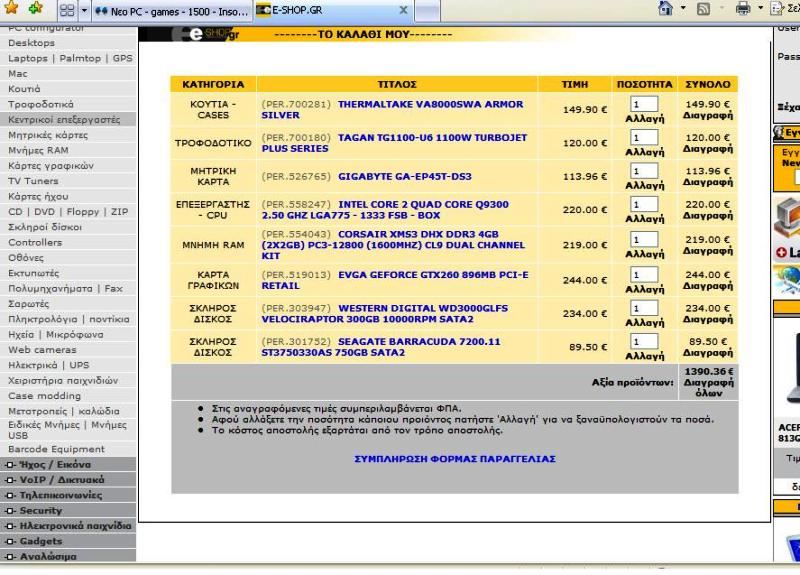Click Αλλαγή for EVGA GeForce GTX260
The image size is (800, 575).
click(x=645, y=289)
